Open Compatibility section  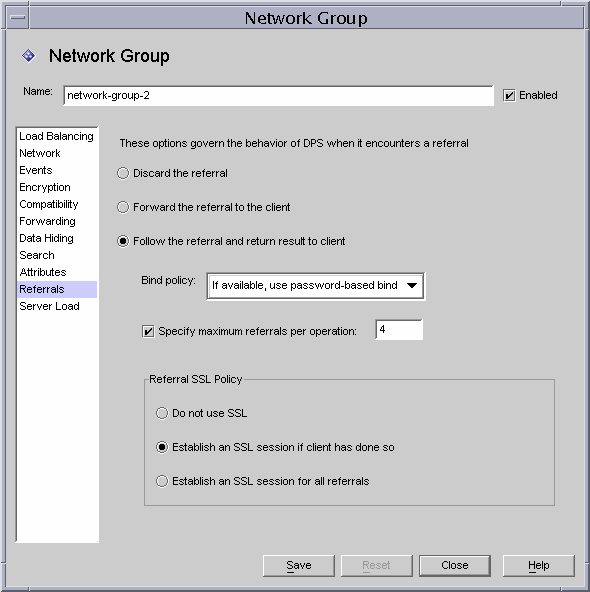click(57, 204)
